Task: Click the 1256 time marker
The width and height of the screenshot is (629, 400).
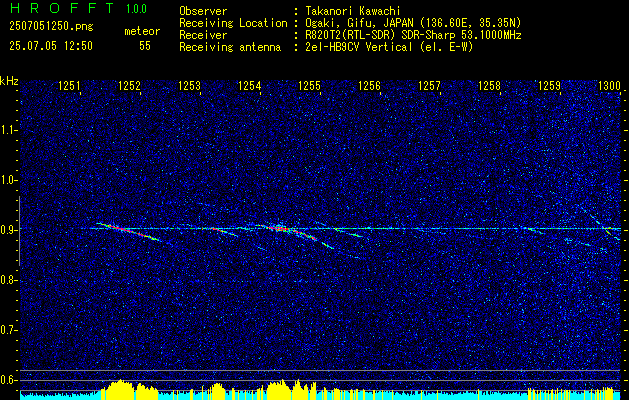Action: point(369,85)
